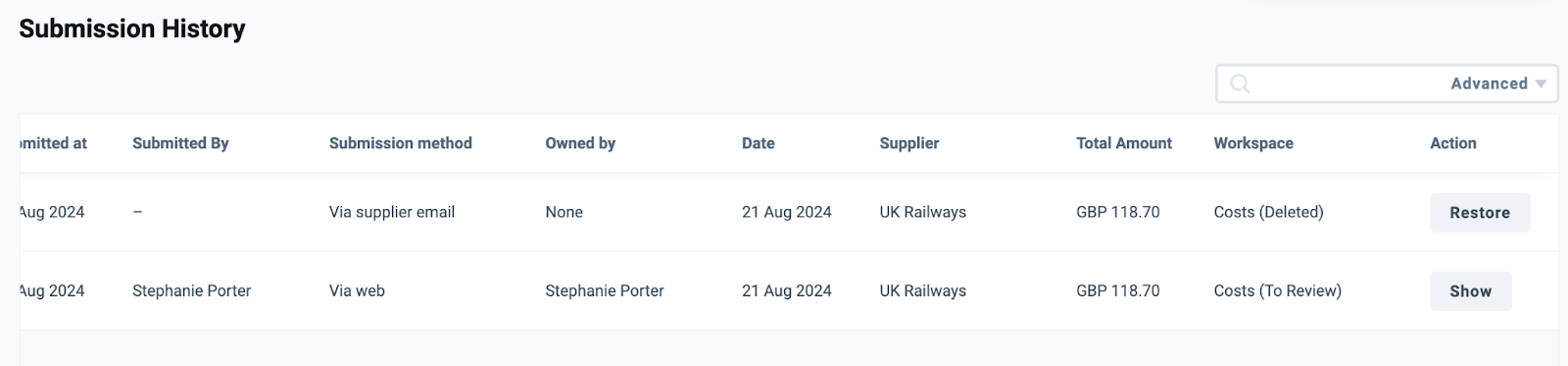Viewport: 1568px width, 366px height.
Task: Click Stephanie Porter in Owned by column
Action: [605, 290]
